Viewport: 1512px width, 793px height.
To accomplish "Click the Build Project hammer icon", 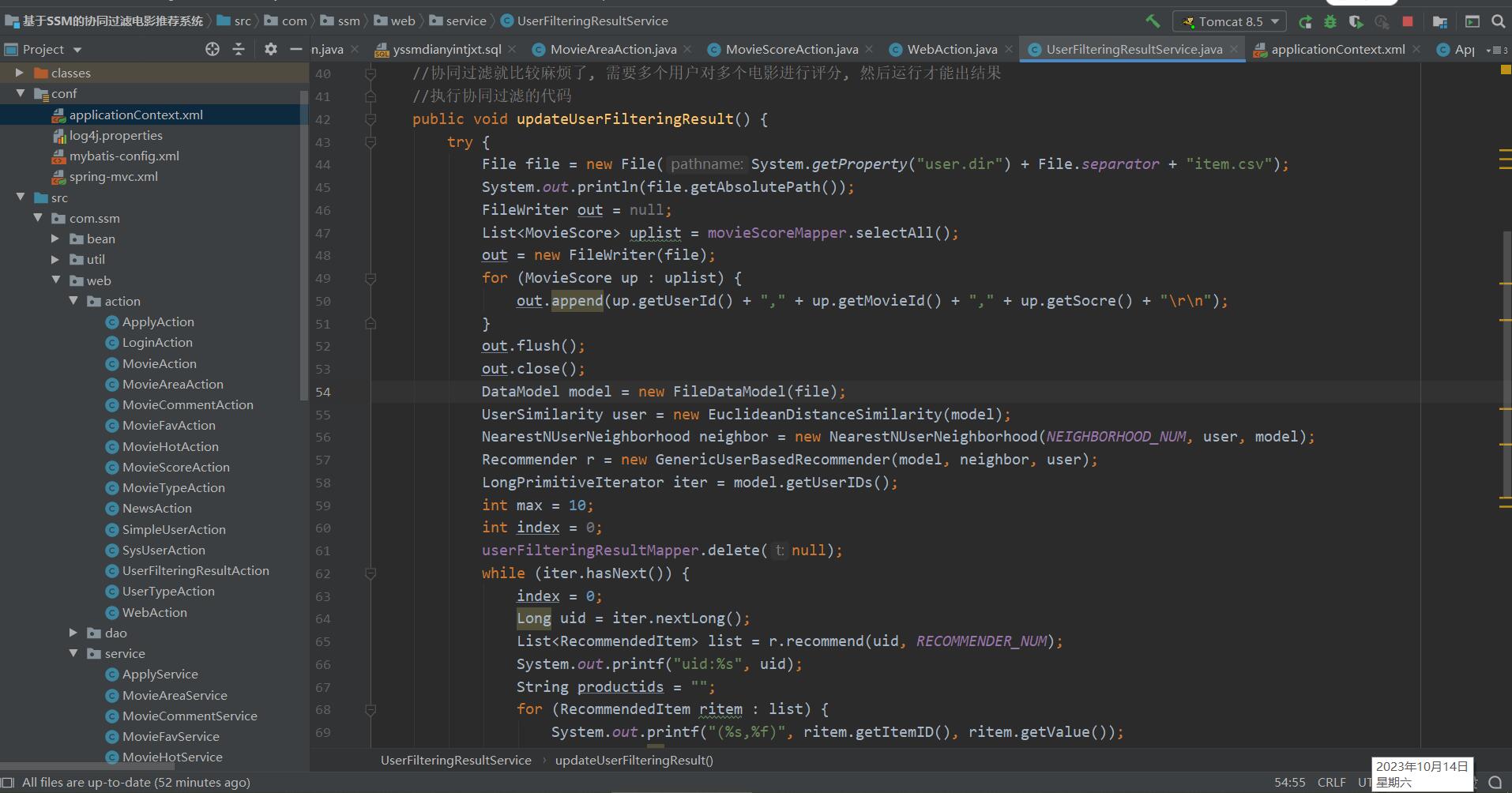I will click(1153, 21).
